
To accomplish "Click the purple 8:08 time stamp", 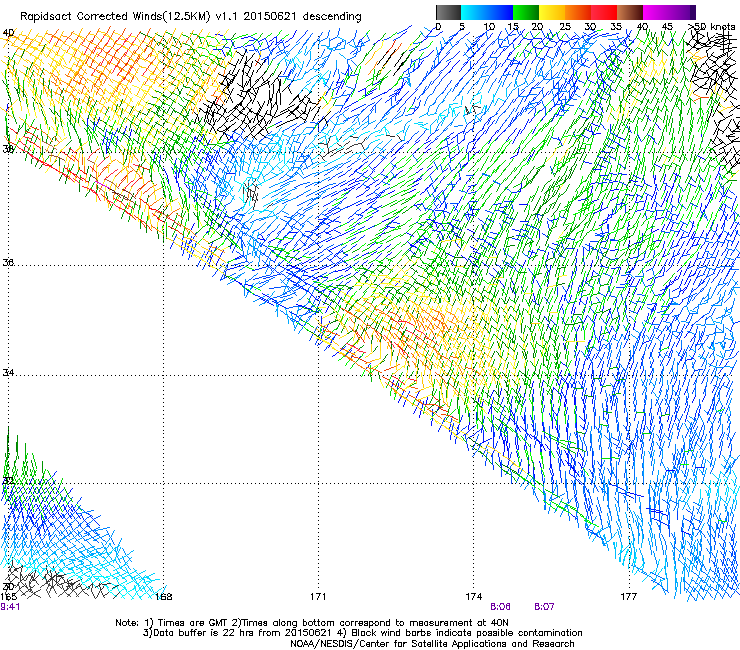I will [x=500, y=607].
